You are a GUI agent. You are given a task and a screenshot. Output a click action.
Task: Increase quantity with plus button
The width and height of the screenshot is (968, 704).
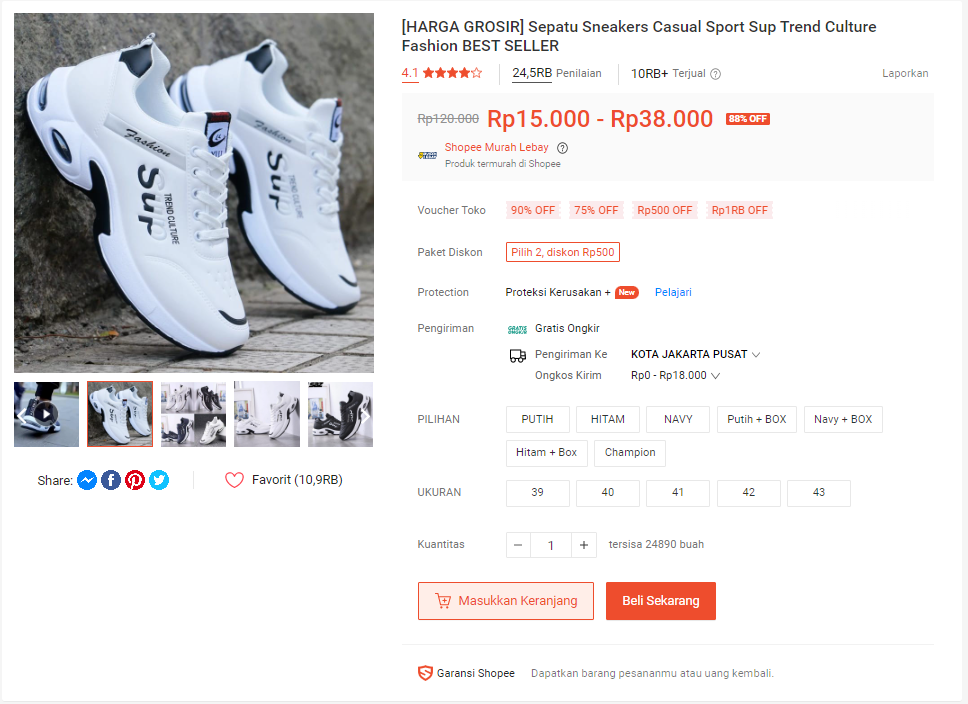pyautogui.click(x=584, y=545)
